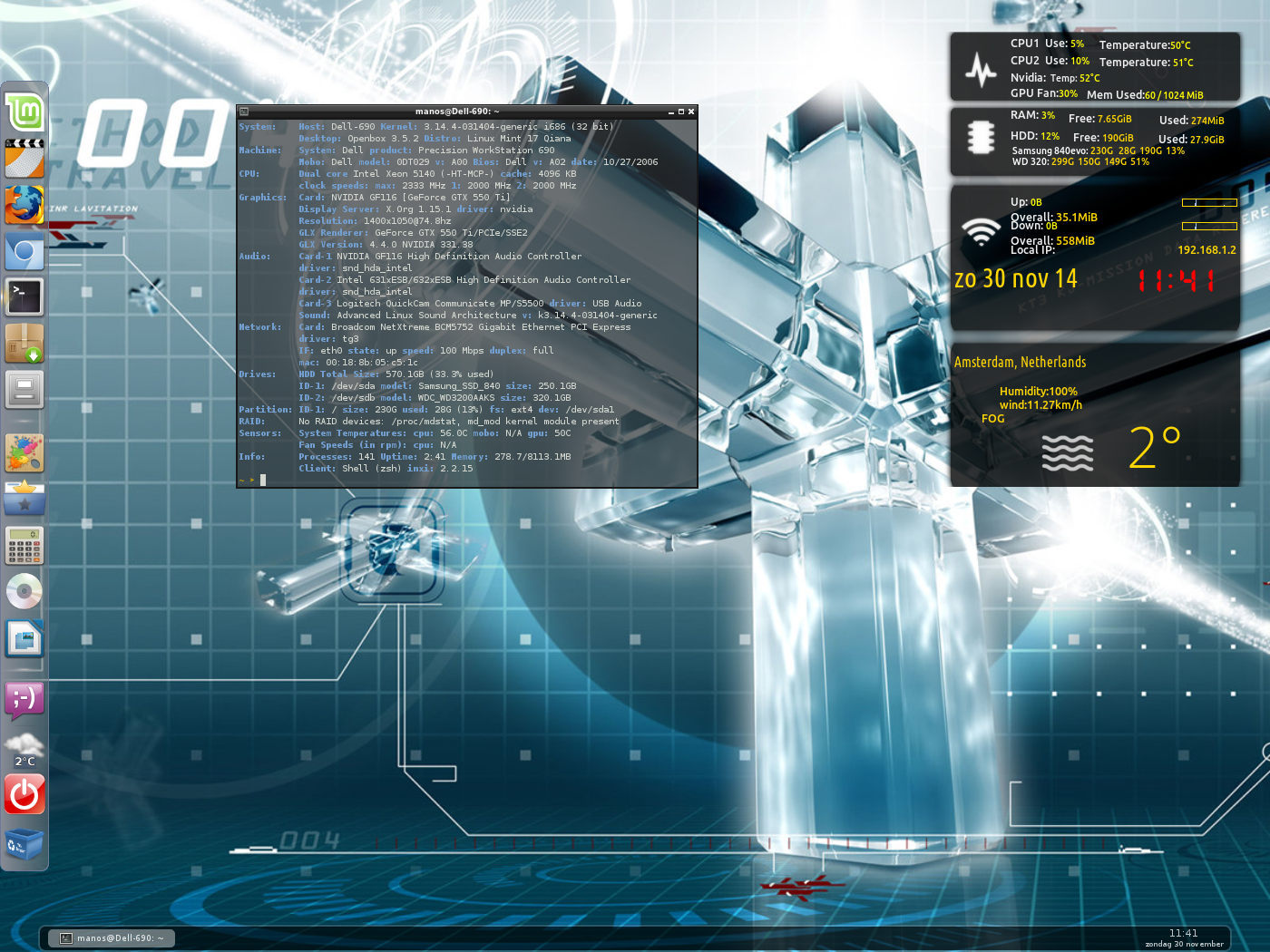
Task: Click the red power button dock icon
Action: (x=24, y=795)
